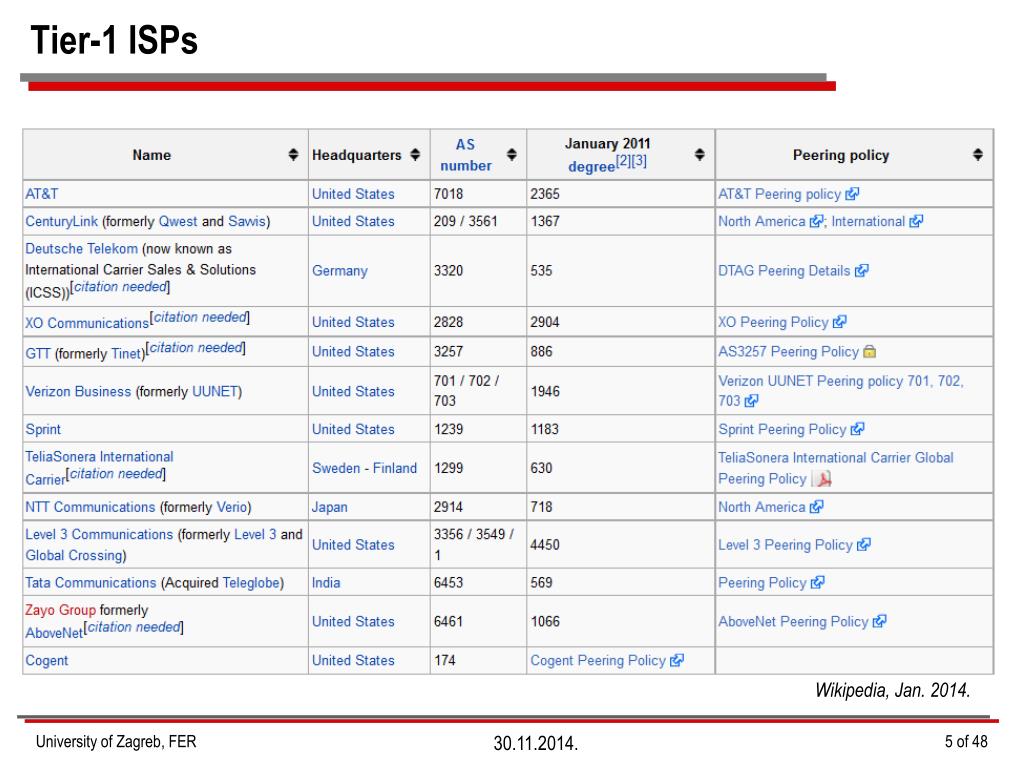The width and height of the screenshot is (1024, 768).
Task: Click external link icon after DTAG Peering Details
Action: (x=861, y=270)
